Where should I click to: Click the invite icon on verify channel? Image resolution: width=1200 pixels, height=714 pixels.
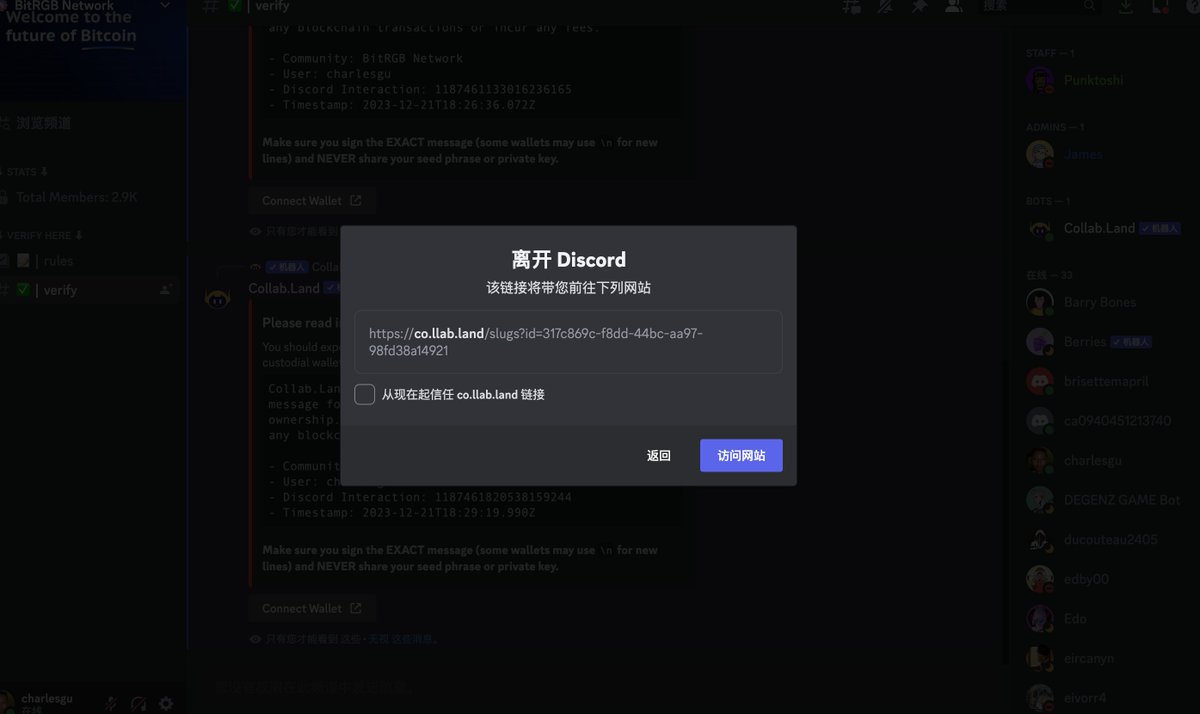(165, 290)
